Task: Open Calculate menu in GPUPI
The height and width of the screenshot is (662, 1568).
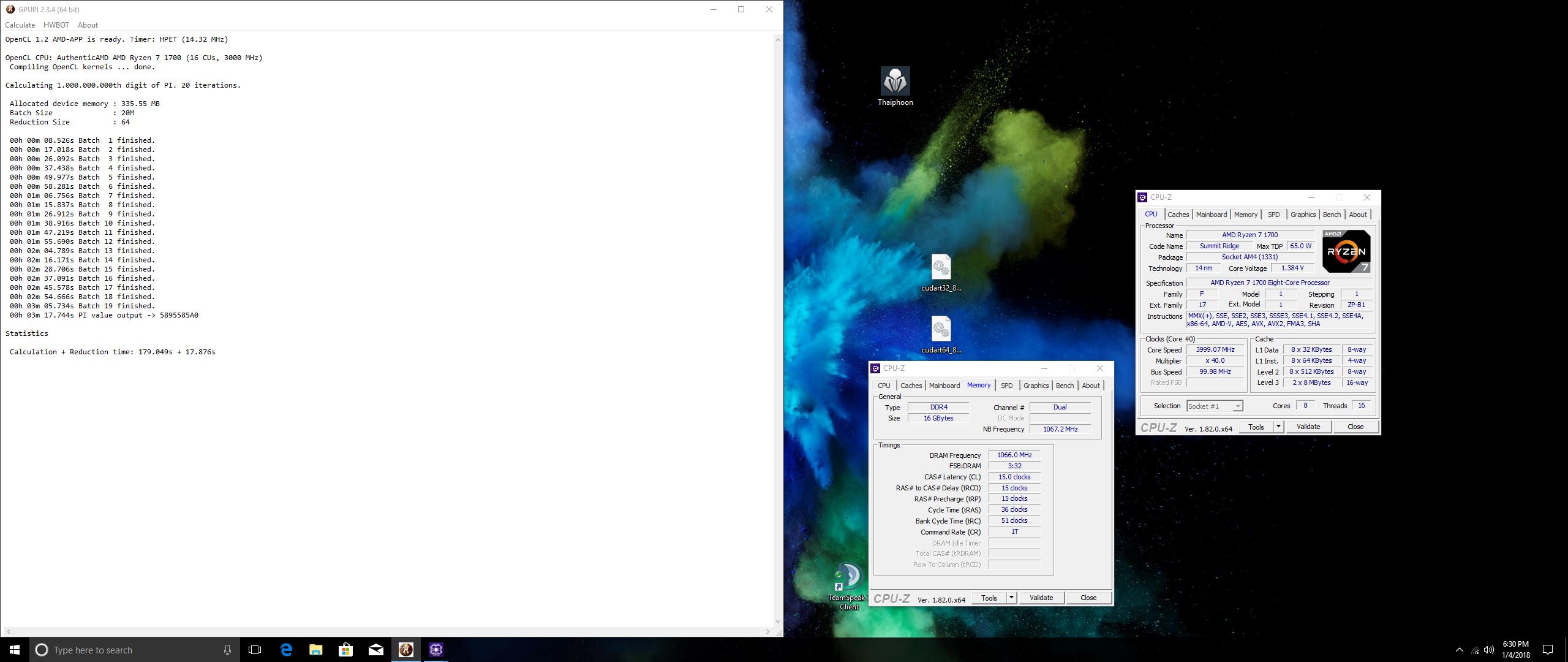Action: [20, 25]
